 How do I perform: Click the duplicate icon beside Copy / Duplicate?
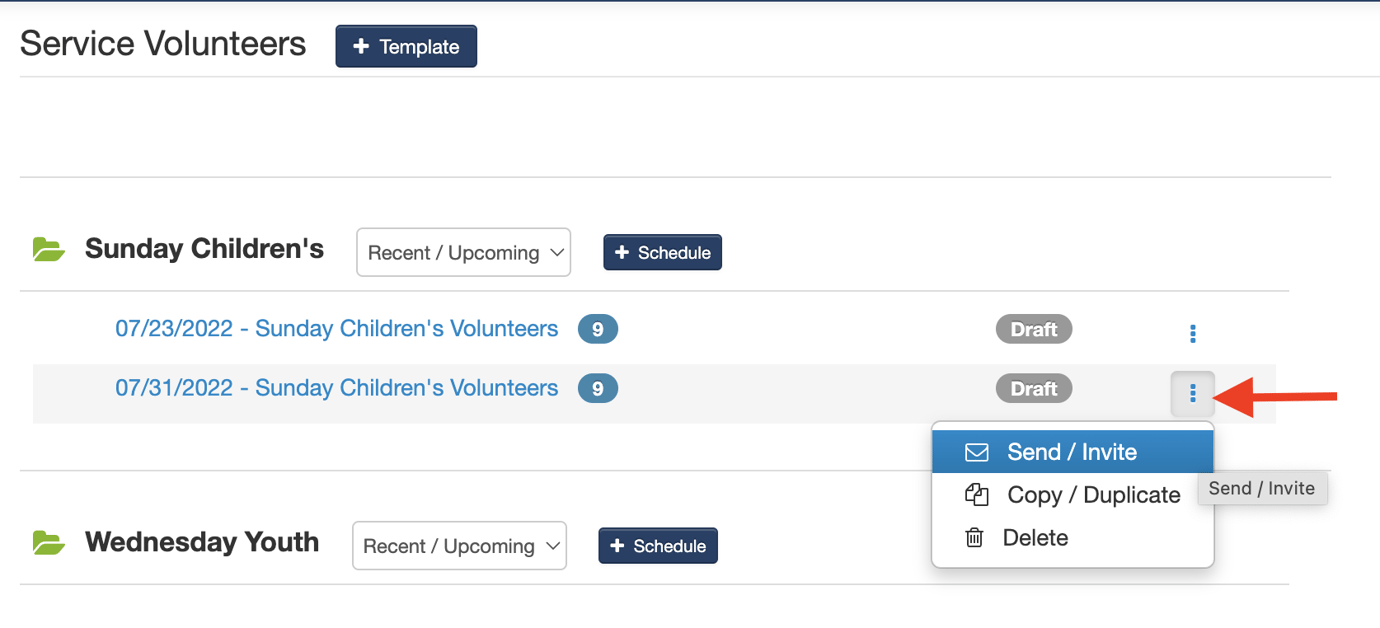click(x=975, y=495)
